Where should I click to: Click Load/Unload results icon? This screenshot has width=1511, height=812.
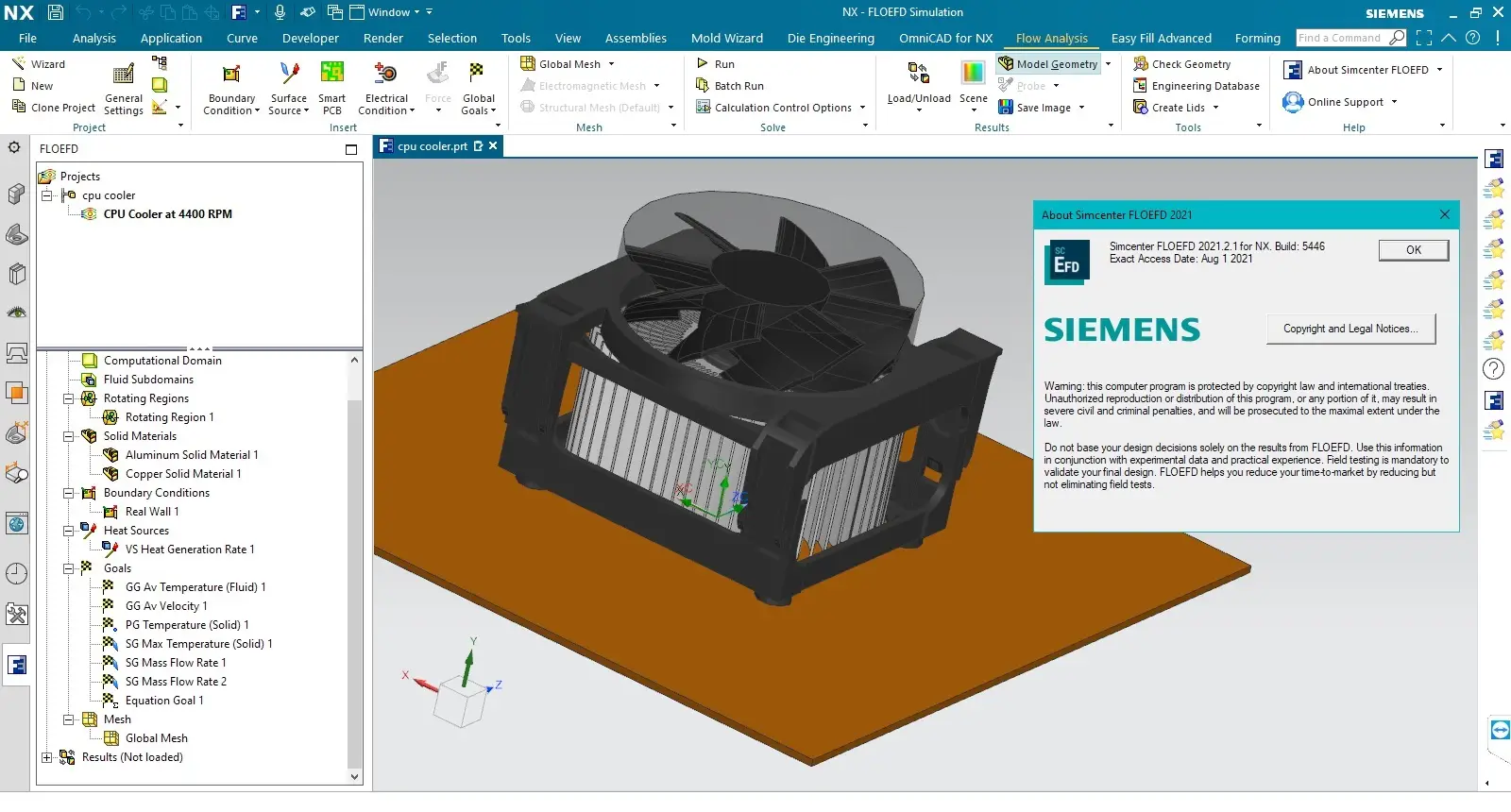[x=919, y=73]
